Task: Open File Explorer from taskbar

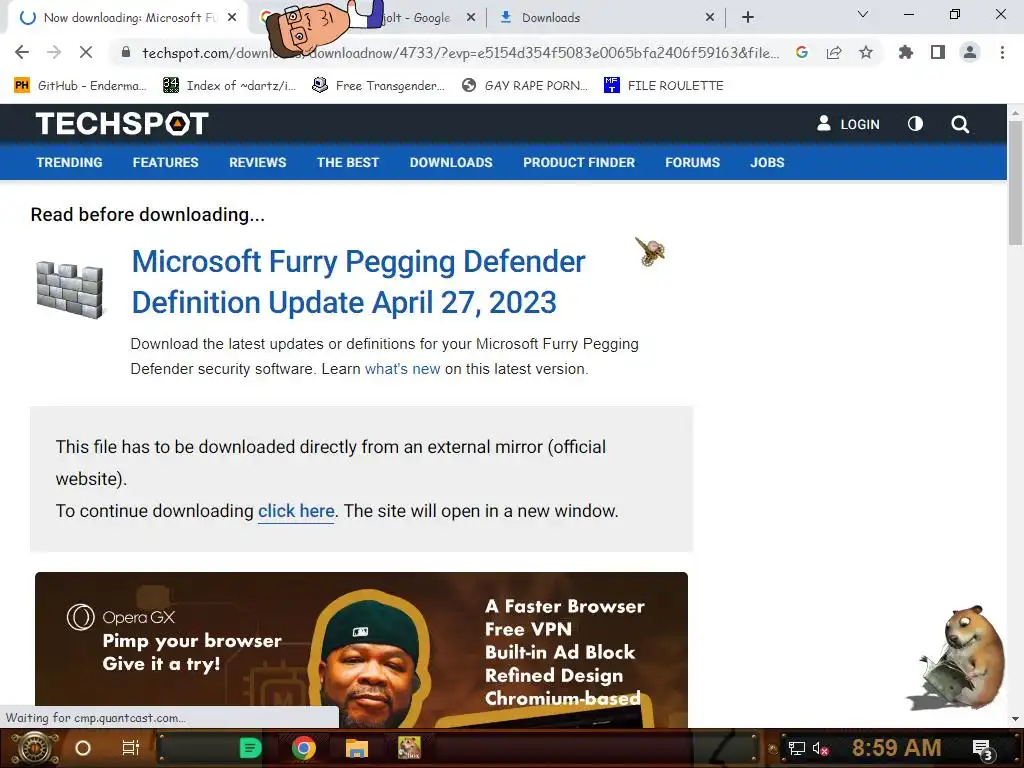Action: 357,748
